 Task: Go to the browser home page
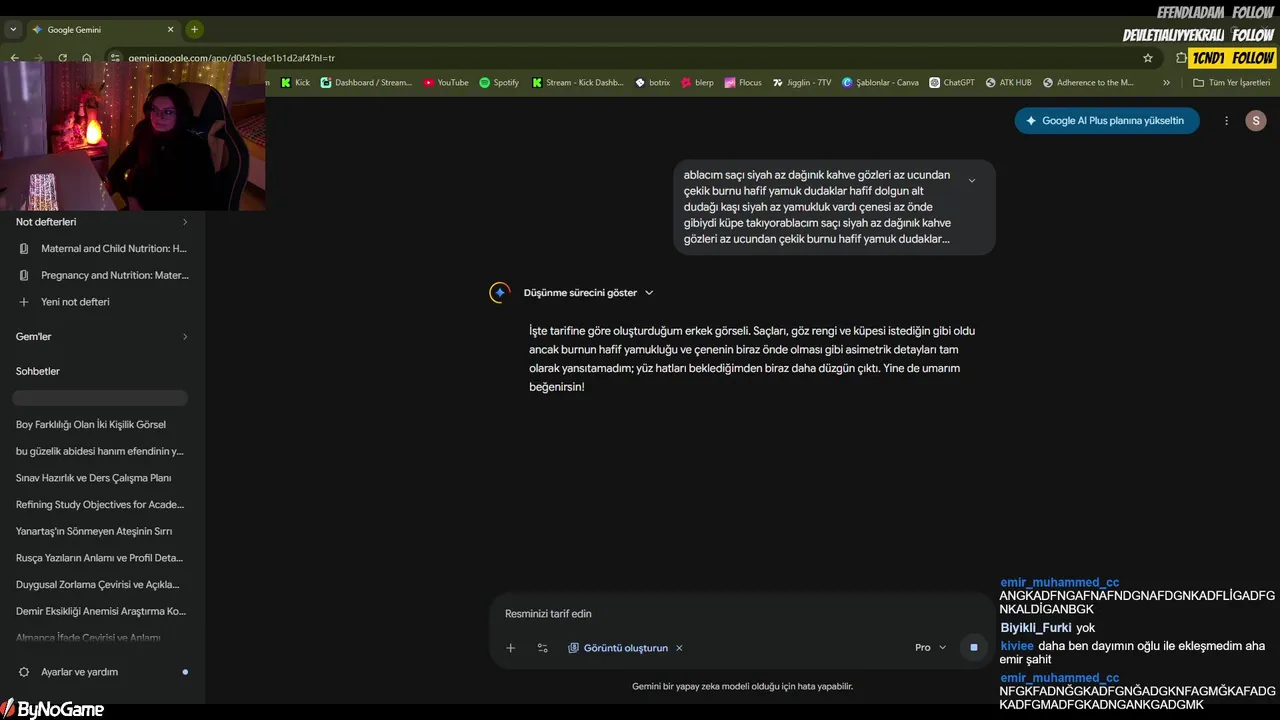86,58
